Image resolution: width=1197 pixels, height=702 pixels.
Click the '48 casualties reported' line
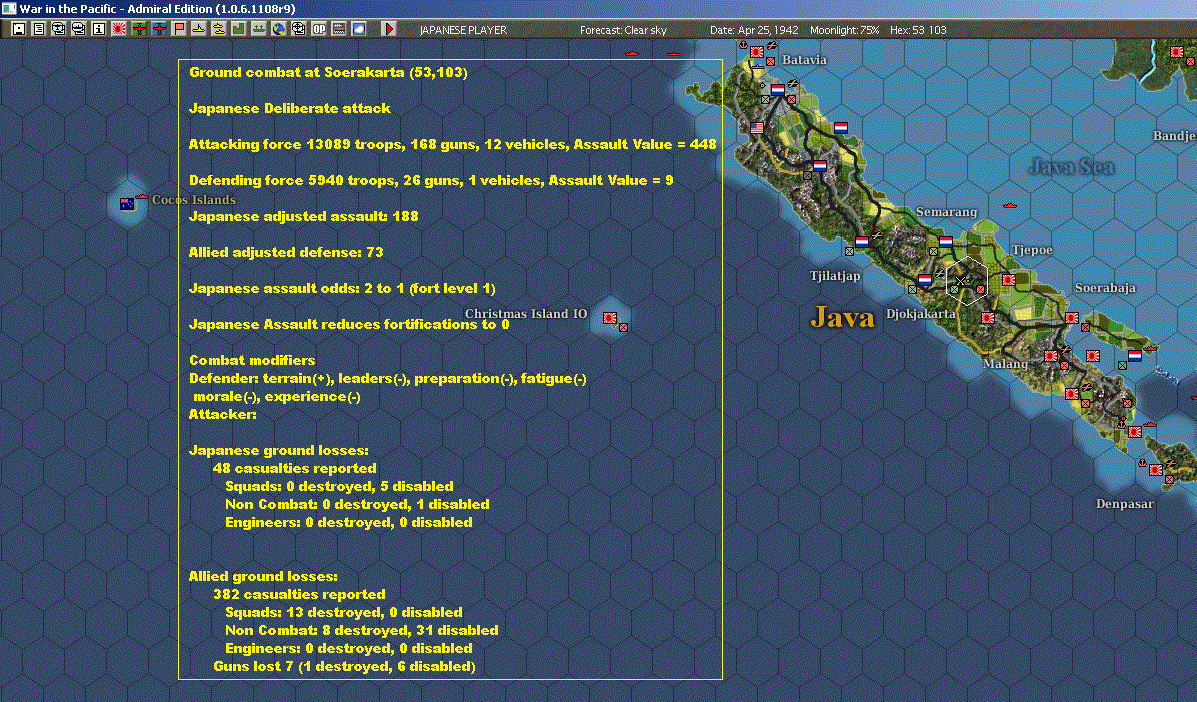[x=295, y=469]
